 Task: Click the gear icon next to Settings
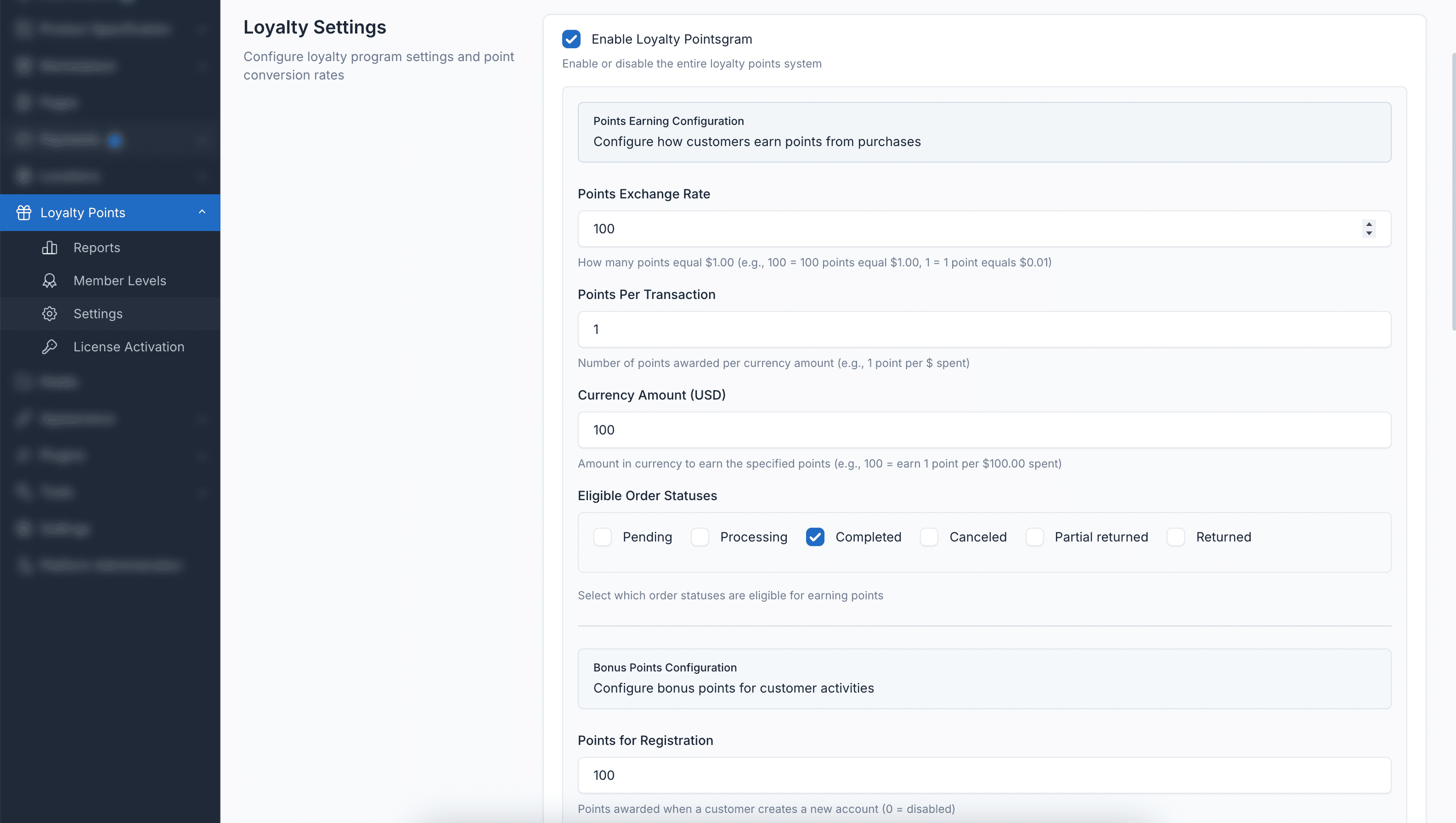(x=50, y=314)
